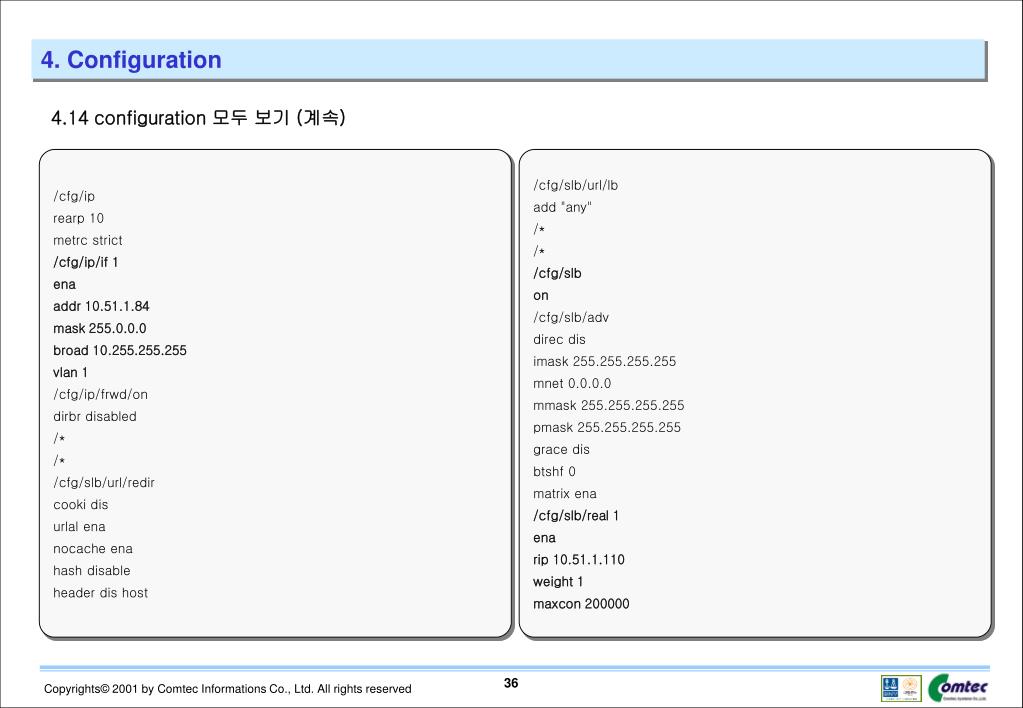Select the '4.14 configuration 모두 보기 (계속)' subtitle
The height and width of the screenshot is (708, 1023).
[x=198, y=118]
